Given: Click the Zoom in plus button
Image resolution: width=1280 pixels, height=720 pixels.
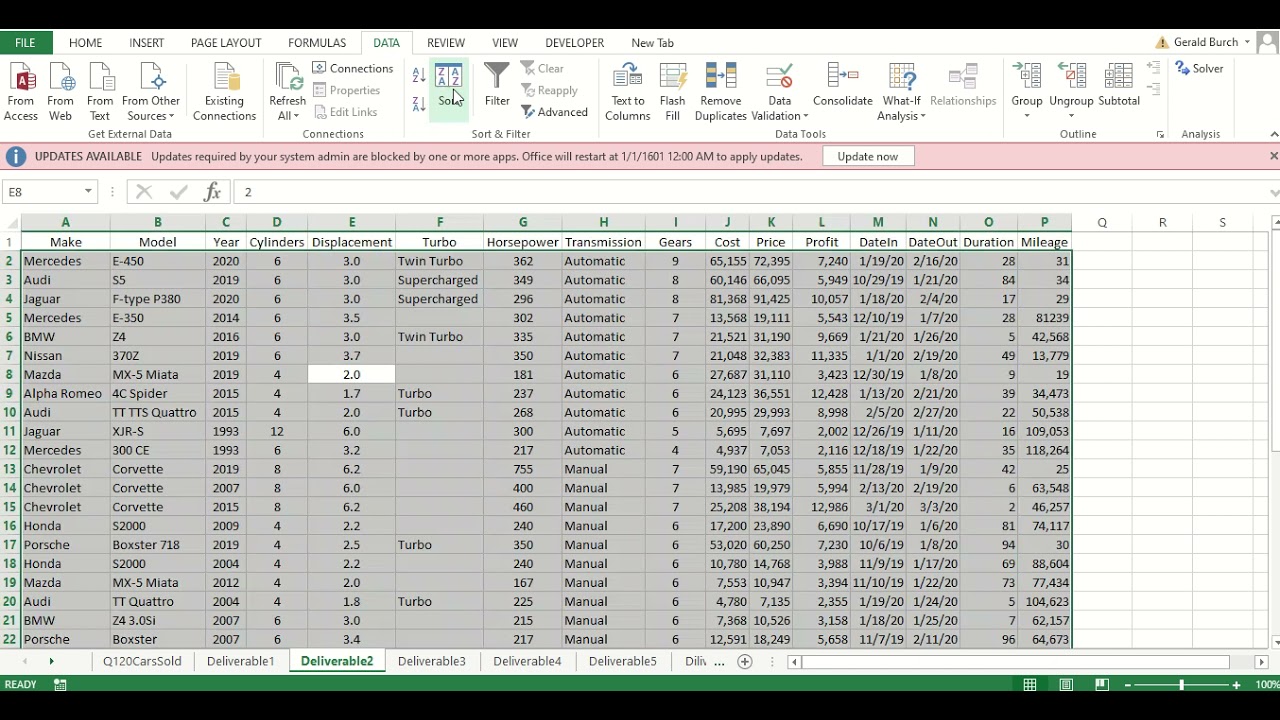Looking at the screenshot, I should (x=1237, y=685).
